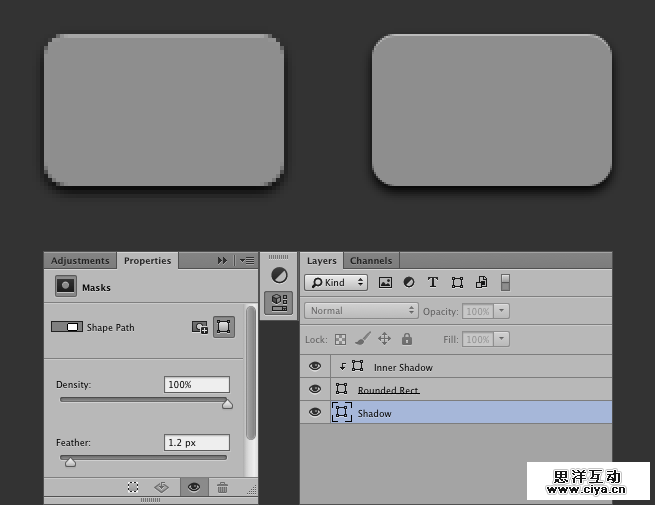
Task: Filter layers by type (T) icon
Action: click(x=433, y=283)
